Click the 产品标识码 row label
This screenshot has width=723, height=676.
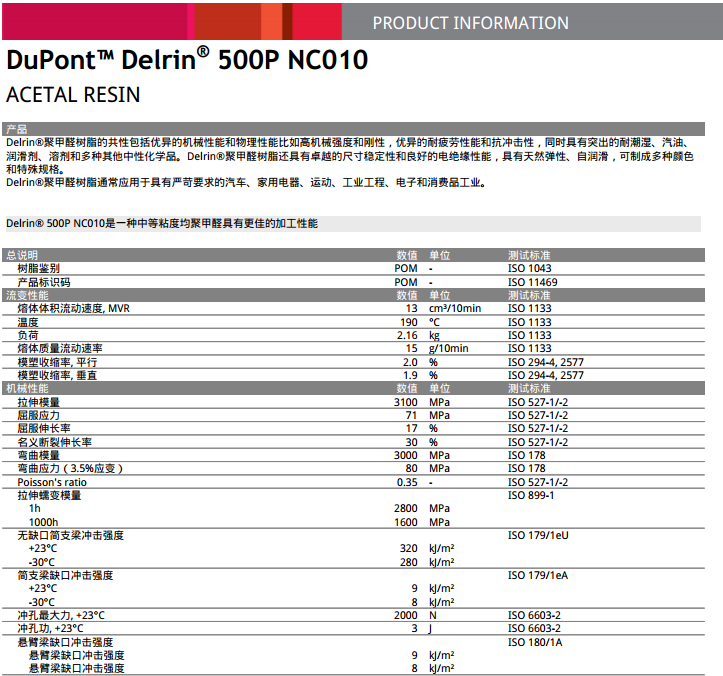(44, 282)
